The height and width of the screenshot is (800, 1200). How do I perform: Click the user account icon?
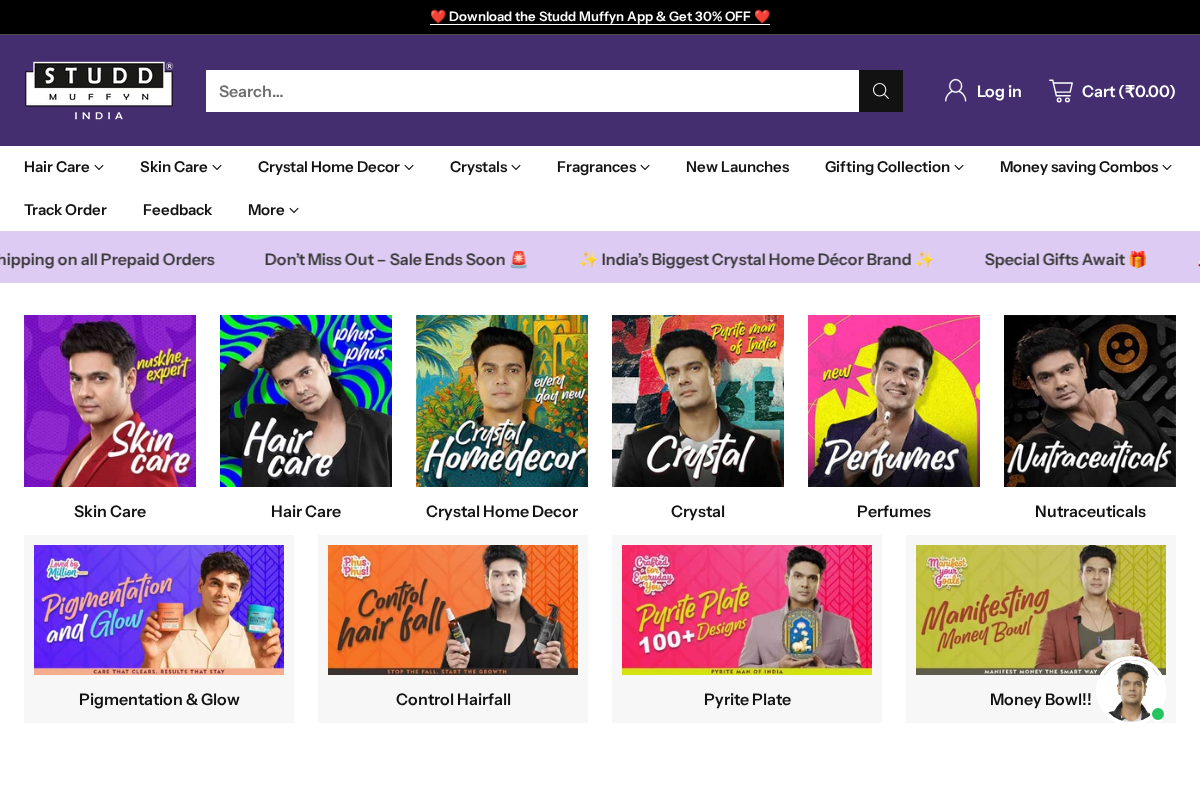coord(955,91)
